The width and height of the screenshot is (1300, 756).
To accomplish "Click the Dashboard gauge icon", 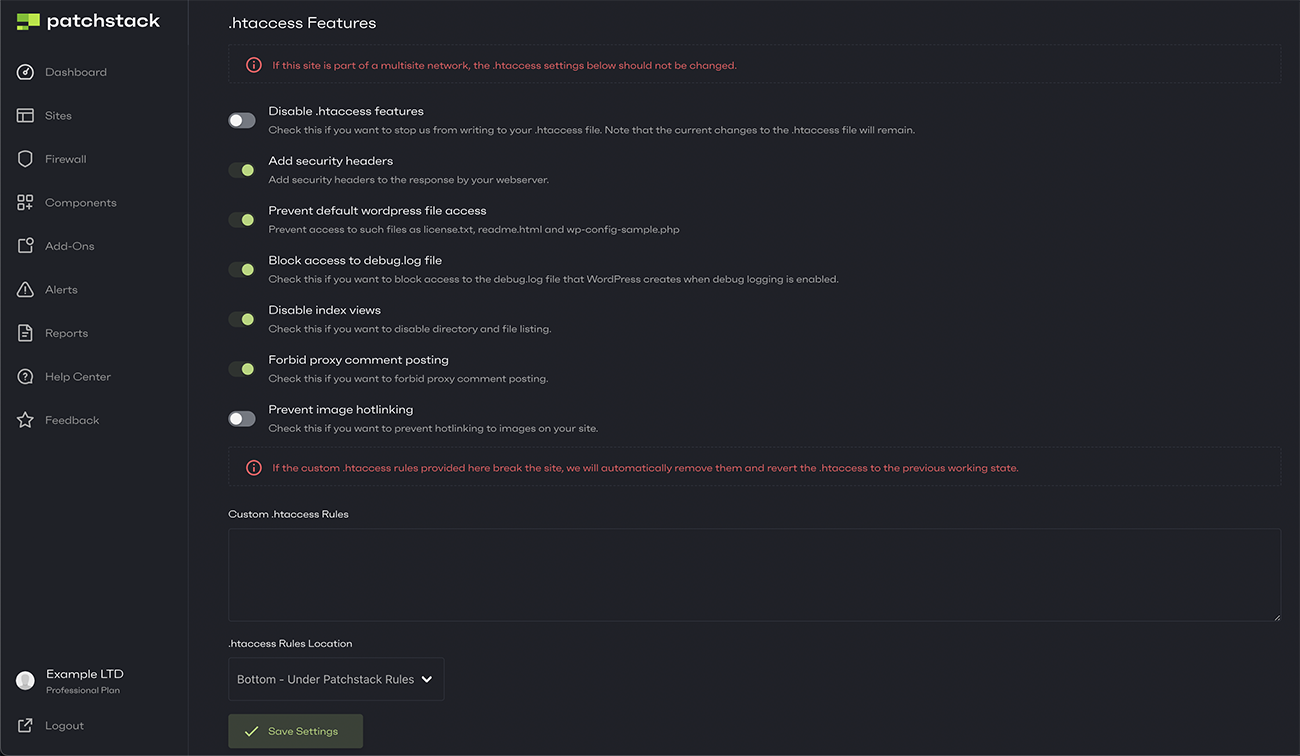I will [x=25, y=72].
